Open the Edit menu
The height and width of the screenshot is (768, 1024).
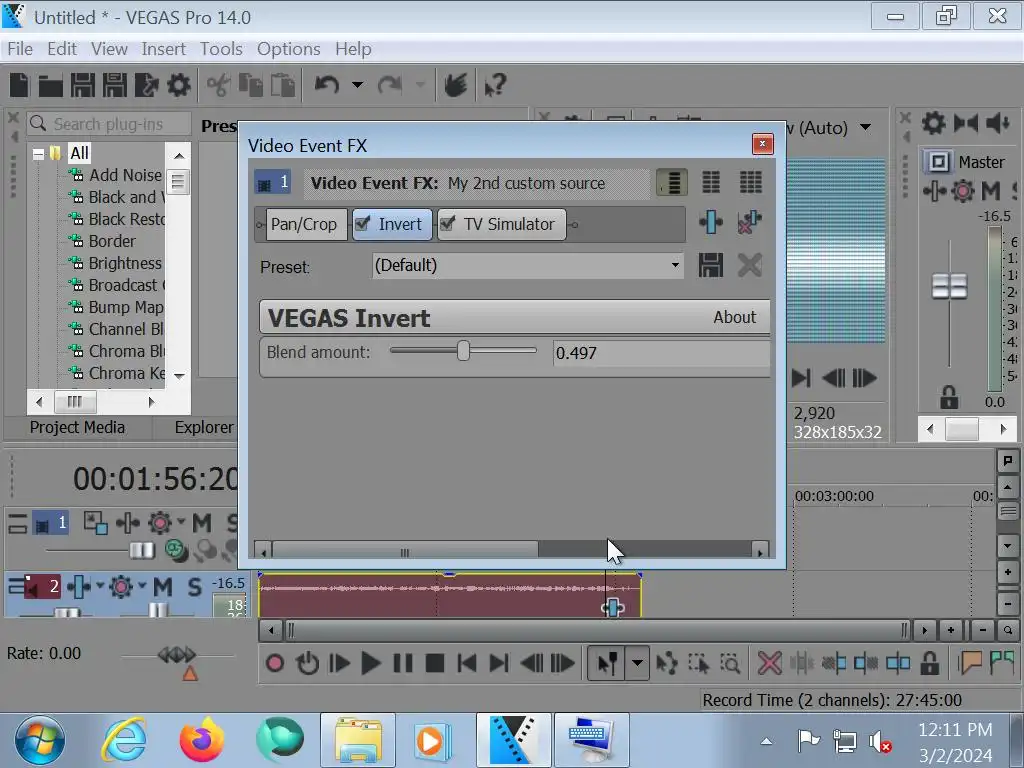coord(62,49)
